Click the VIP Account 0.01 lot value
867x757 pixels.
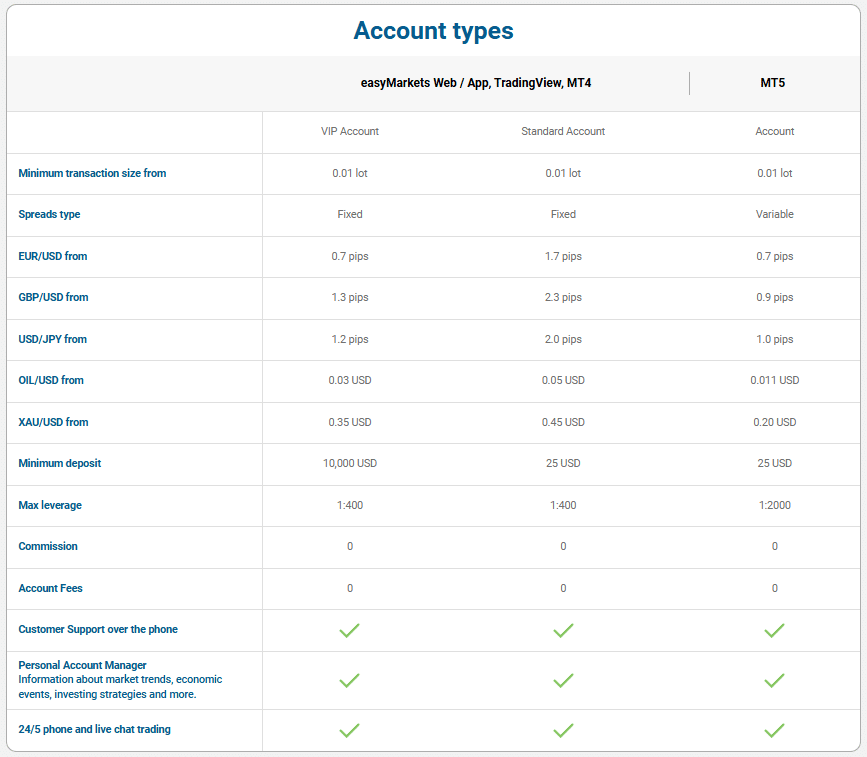tap(350, 173)
